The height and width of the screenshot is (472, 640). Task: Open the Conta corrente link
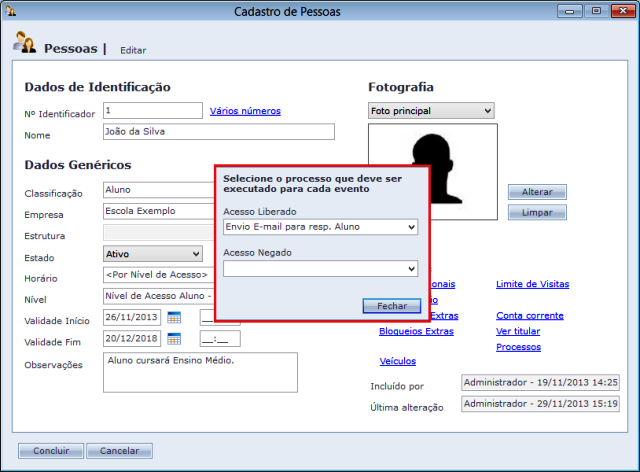[x=530, y=316]
